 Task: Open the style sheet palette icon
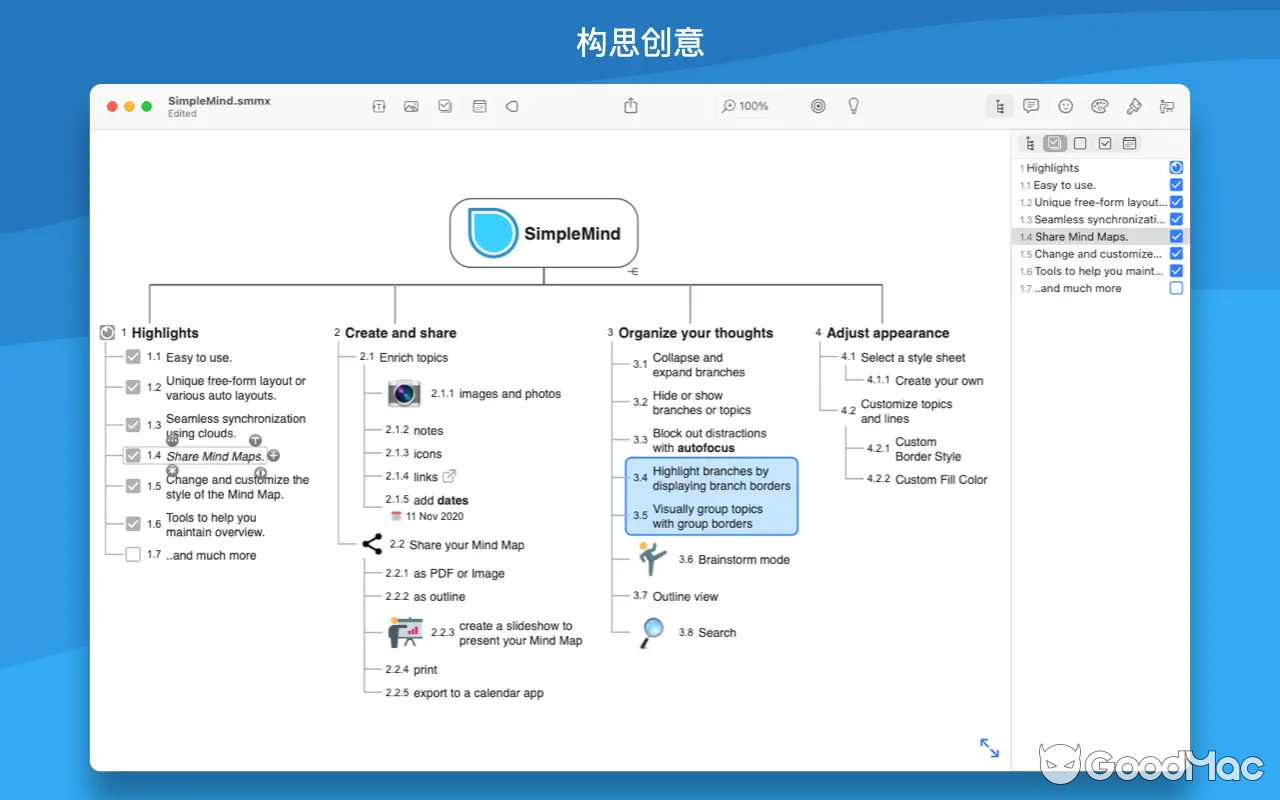[1098, 106]
